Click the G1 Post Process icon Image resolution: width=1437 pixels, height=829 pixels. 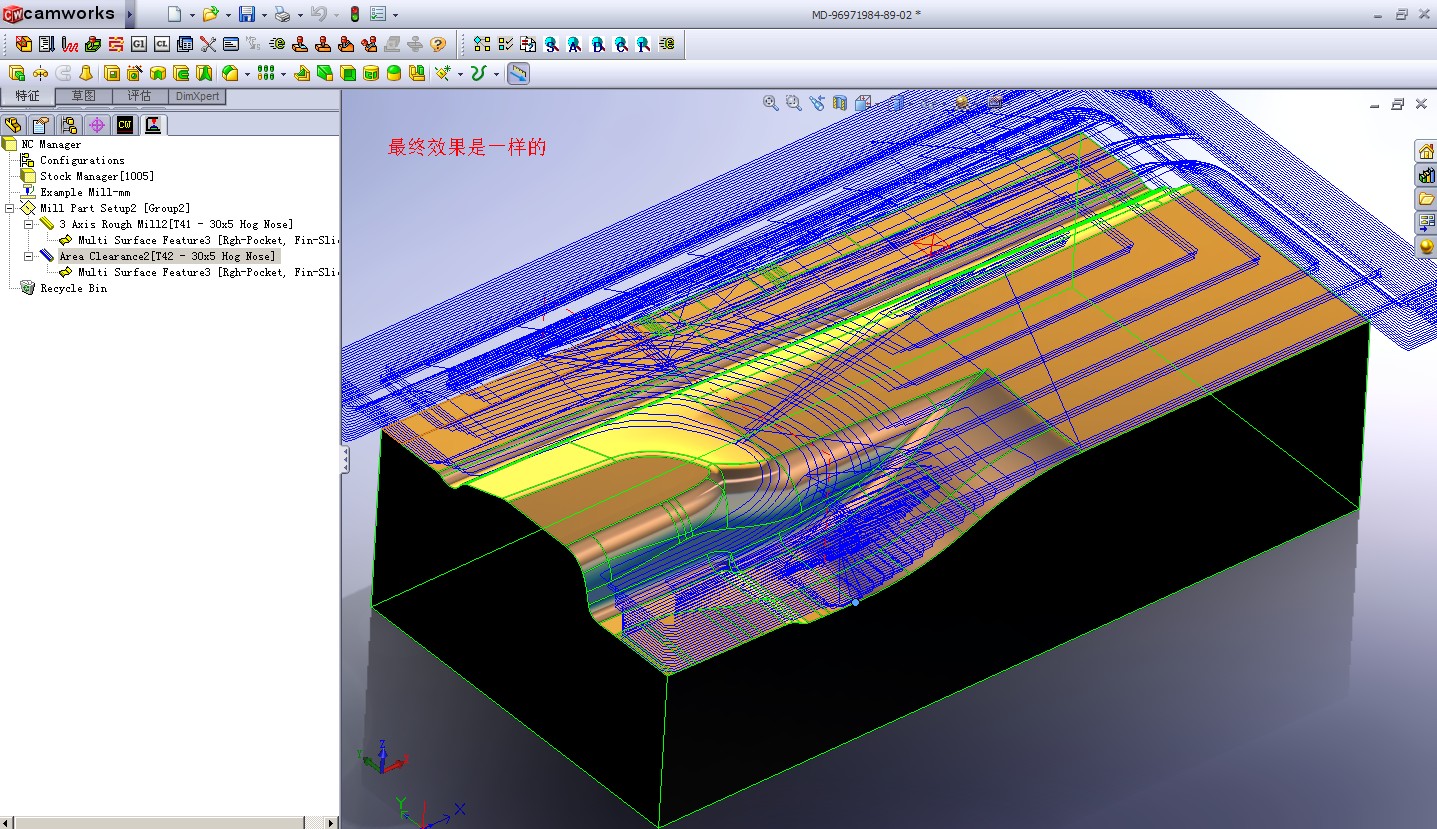[139, 44]
